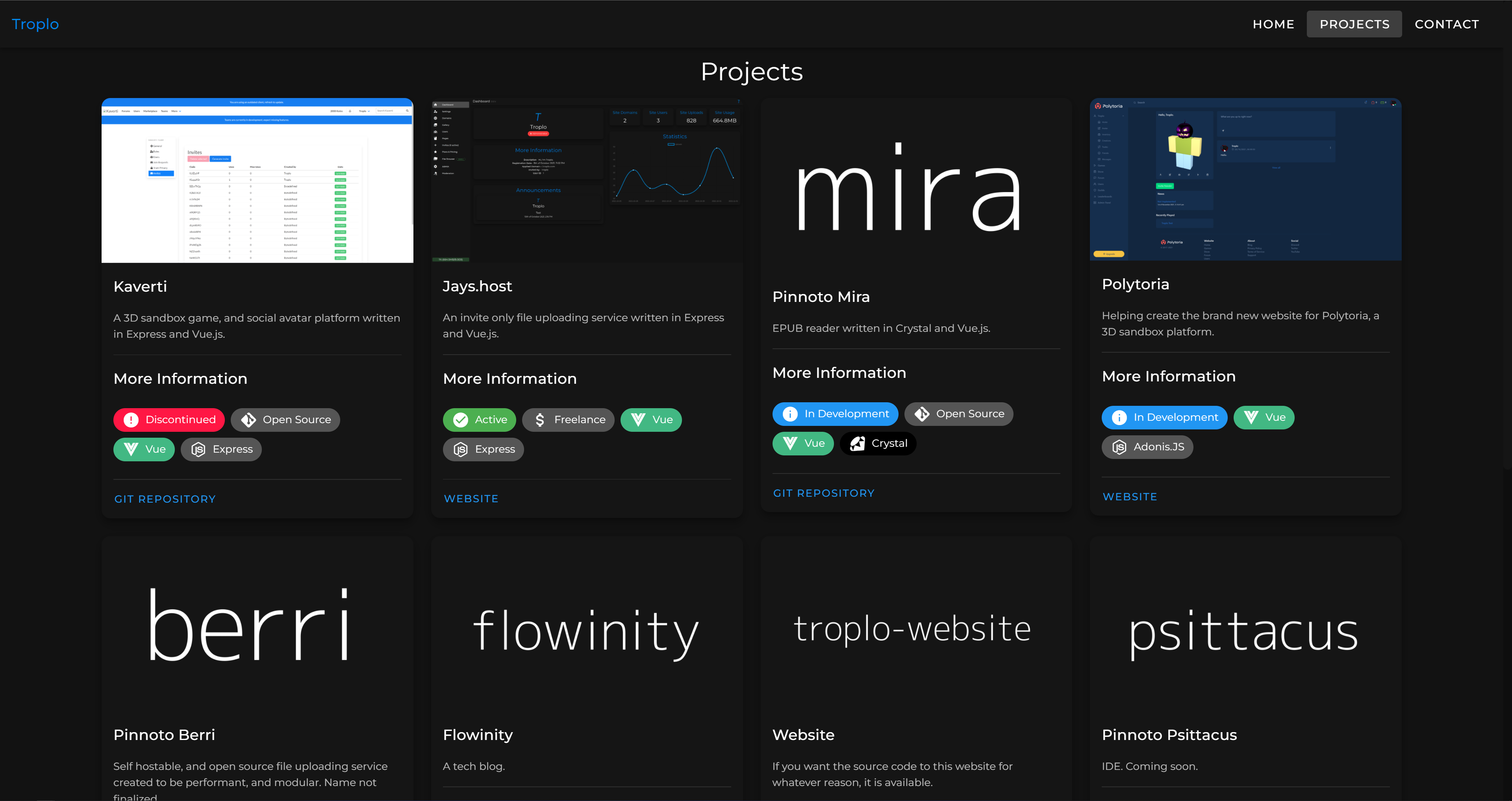
Task: Open the Polytoria Website link
Action: (x=1129, y=496)
